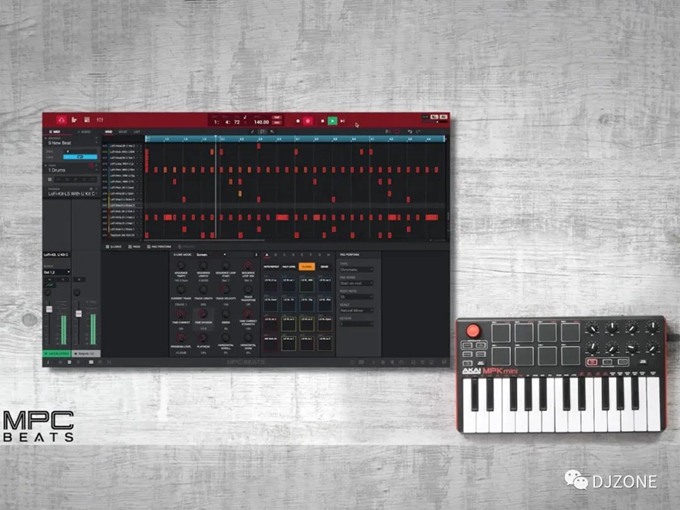
Task: Select the WAVE view tab
Action: (x=123, y=131)
